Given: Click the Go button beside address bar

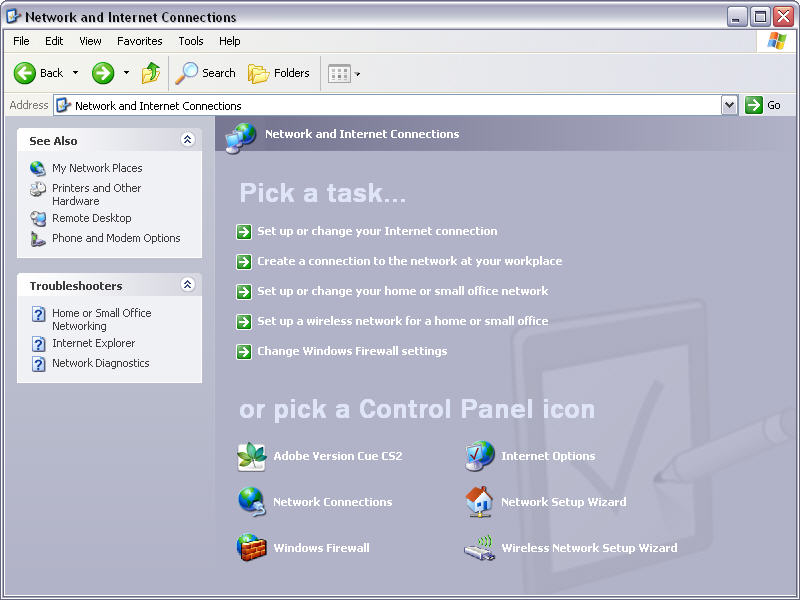Looking at the screenshot, I should pyautogui.click(x=764, y=105).
